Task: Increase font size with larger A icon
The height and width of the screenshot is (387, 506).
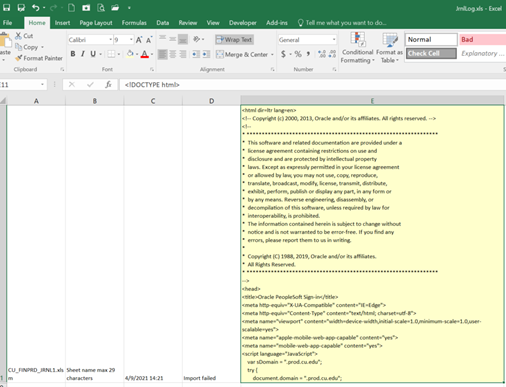Action: point(139,40)
